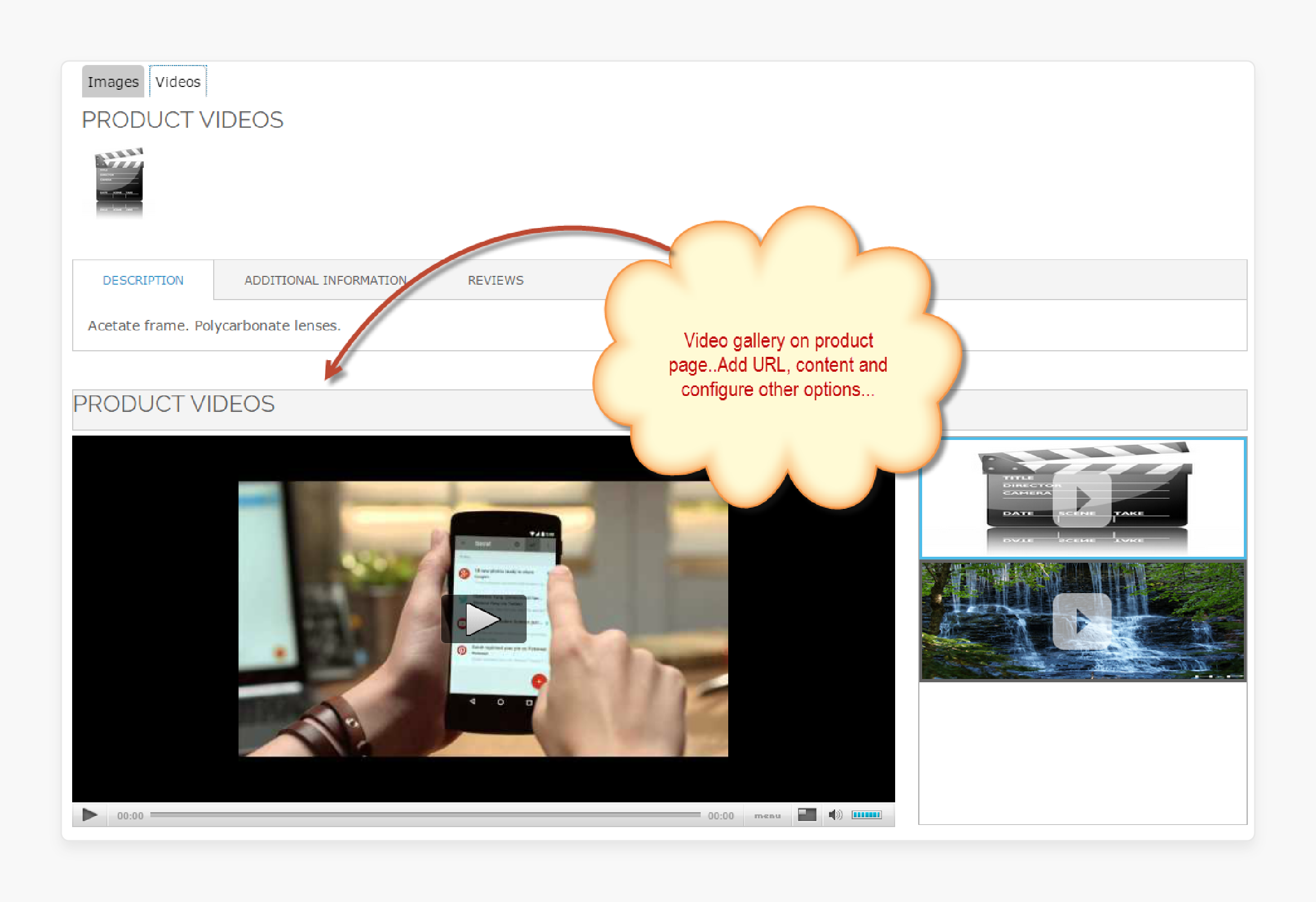Mute the video with speaker icon
Screen dimensions: 1316x902
pos(835,815)
